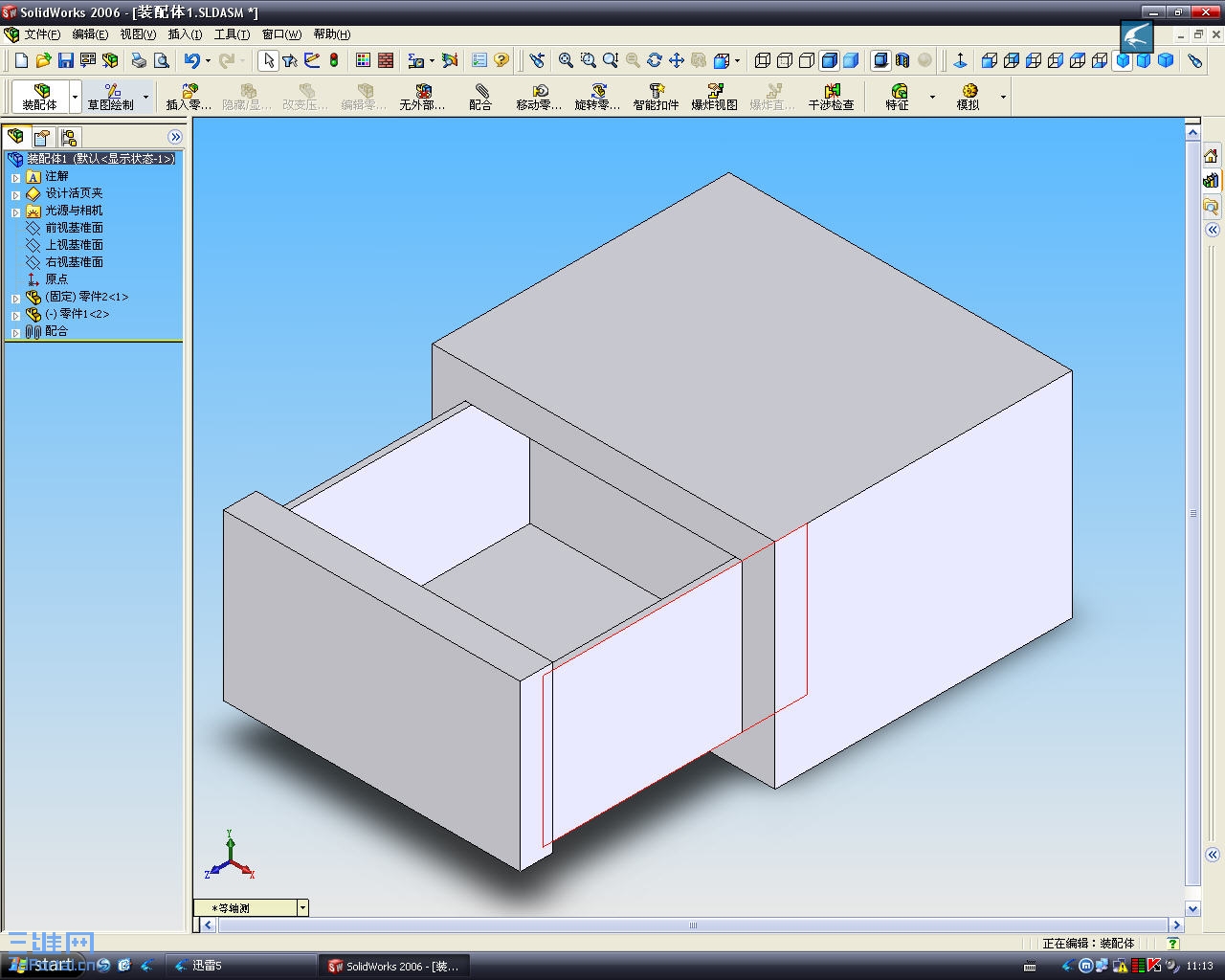Toggle the 草图绘制 sketch mode button
1225x980 pixels.
click(x=111, y=97)
